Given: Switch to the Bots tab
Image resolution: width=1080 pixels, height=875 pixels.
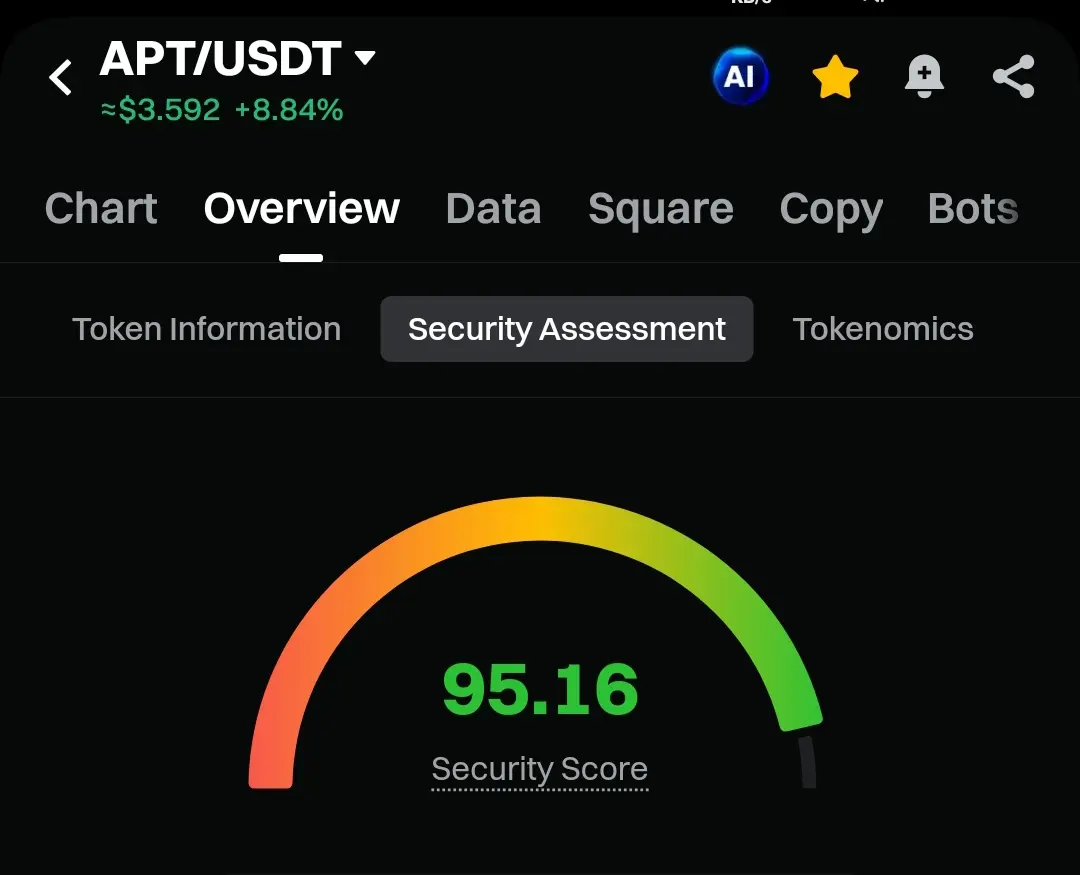Looking at the screenshot, I should point(973,208).
